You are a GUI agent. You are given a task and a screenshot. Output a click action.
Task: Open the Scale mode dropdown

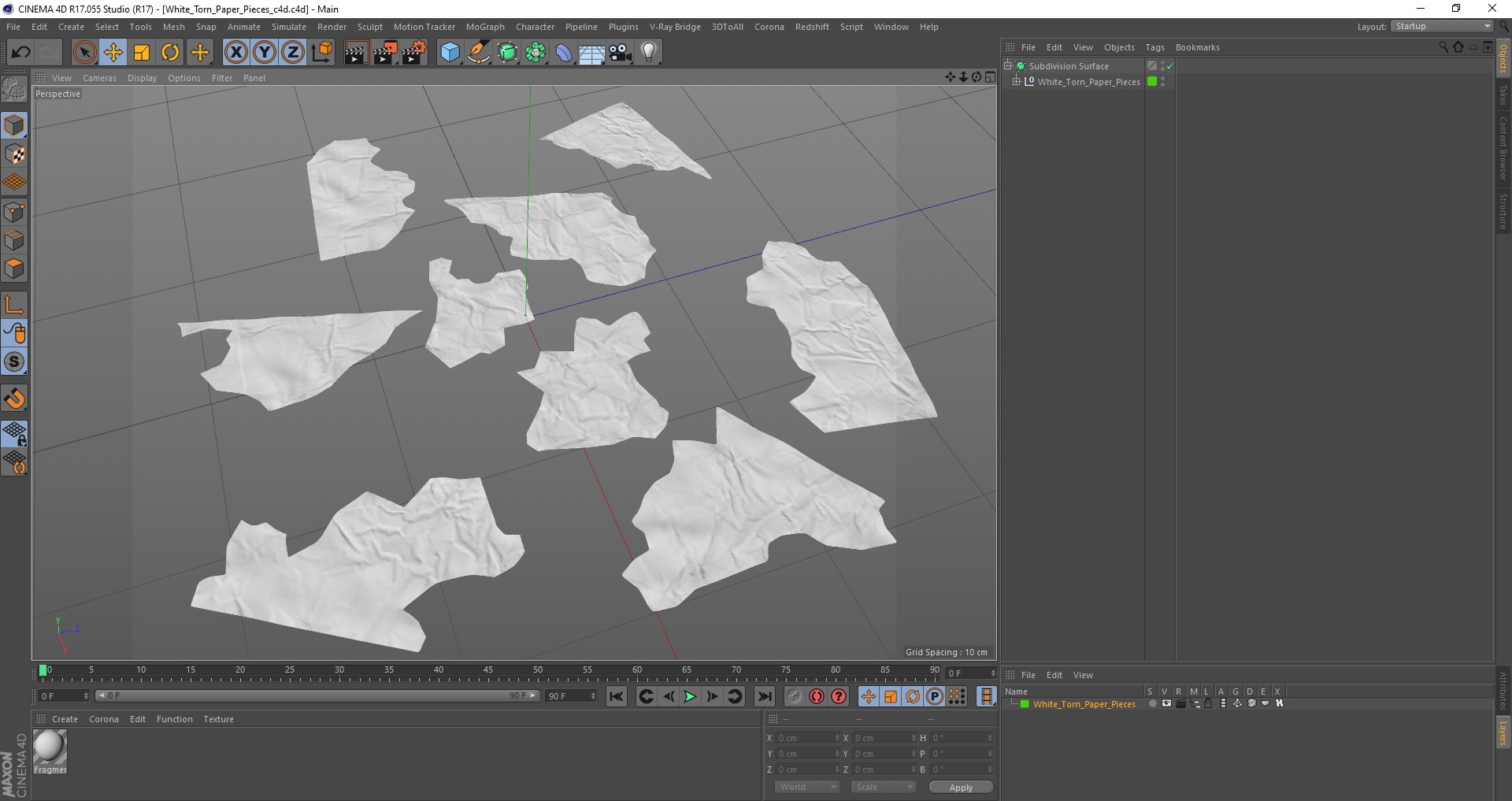pos(884,787)
